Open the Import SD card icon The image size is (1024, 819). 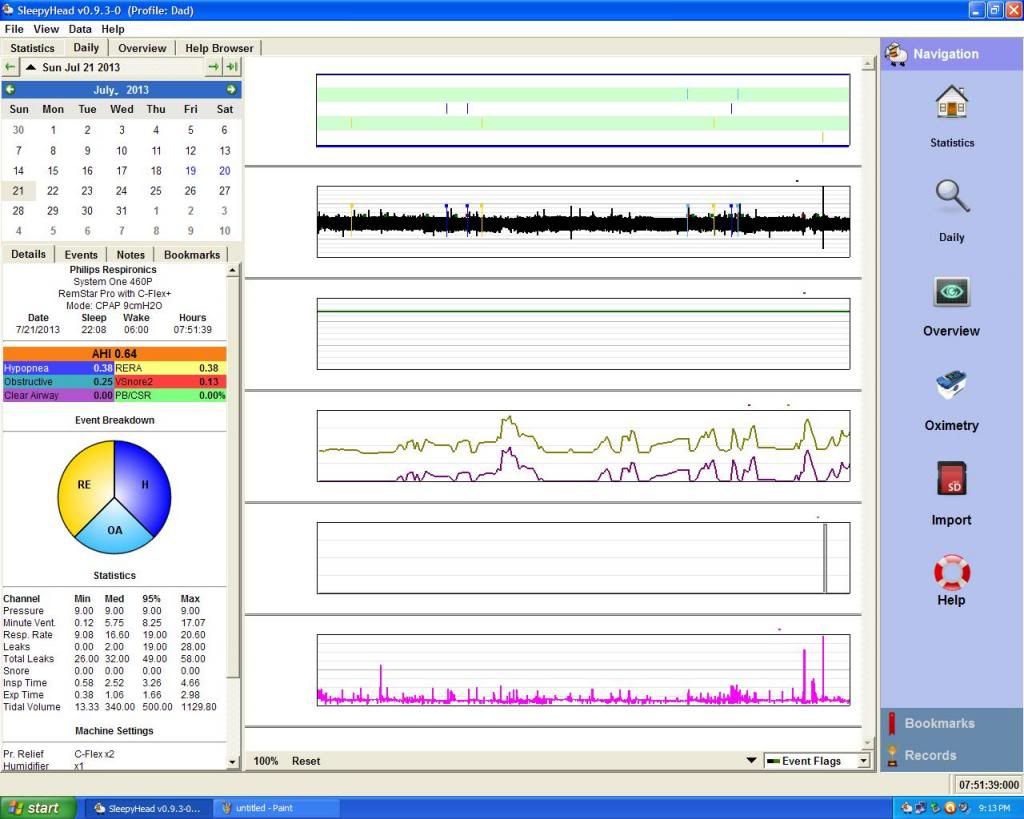click(x=952, y=479)
